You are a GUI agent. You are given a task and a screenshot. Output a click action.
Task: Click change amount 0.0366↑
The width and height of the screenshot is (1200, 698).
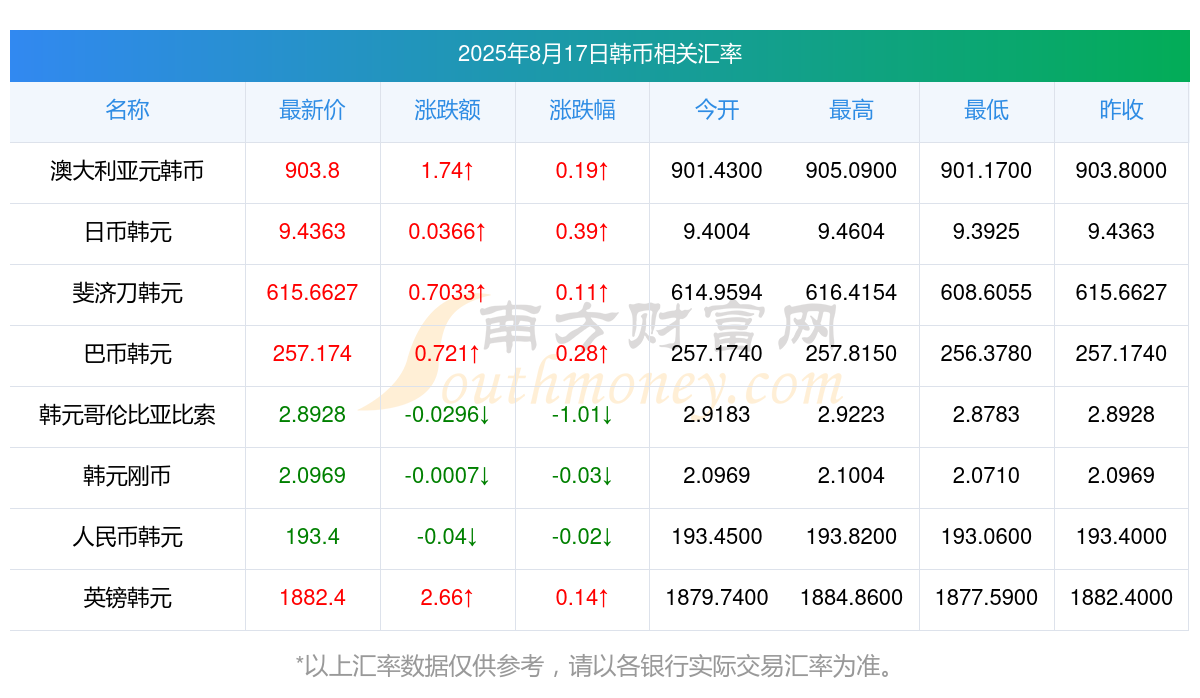447,232
